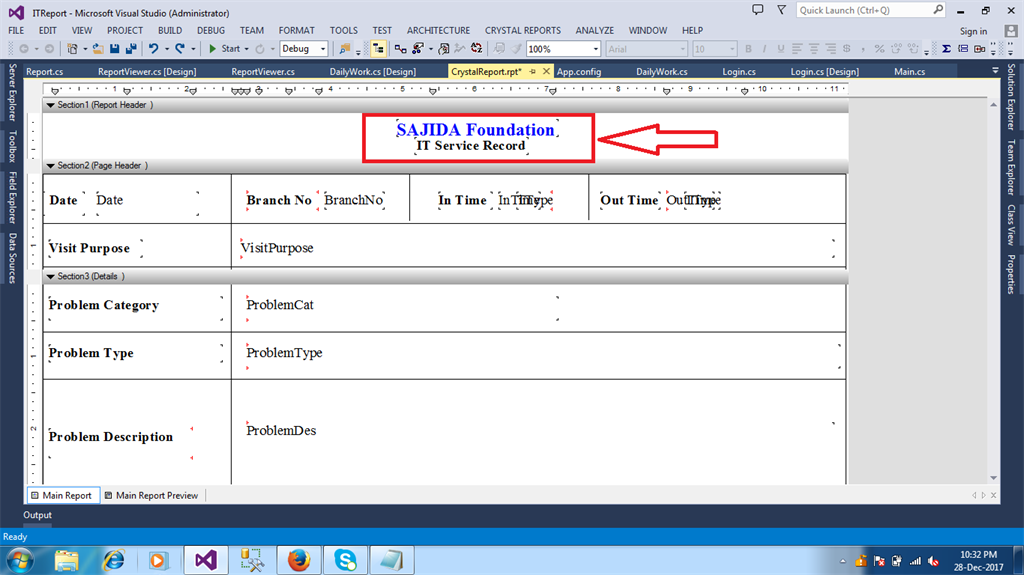Click the Insert Subreport toolbar icon

tap(980, 48)
